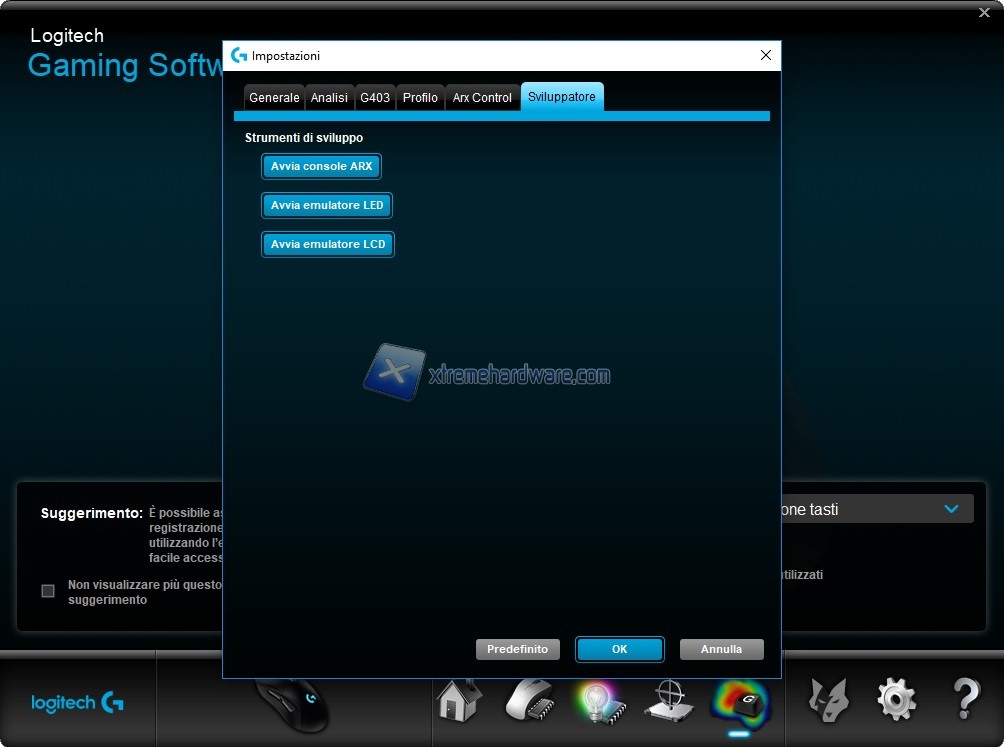Switch to the Generale tab
The height and width of the screenshot is (747, 1004).
[x=274, y=98]
